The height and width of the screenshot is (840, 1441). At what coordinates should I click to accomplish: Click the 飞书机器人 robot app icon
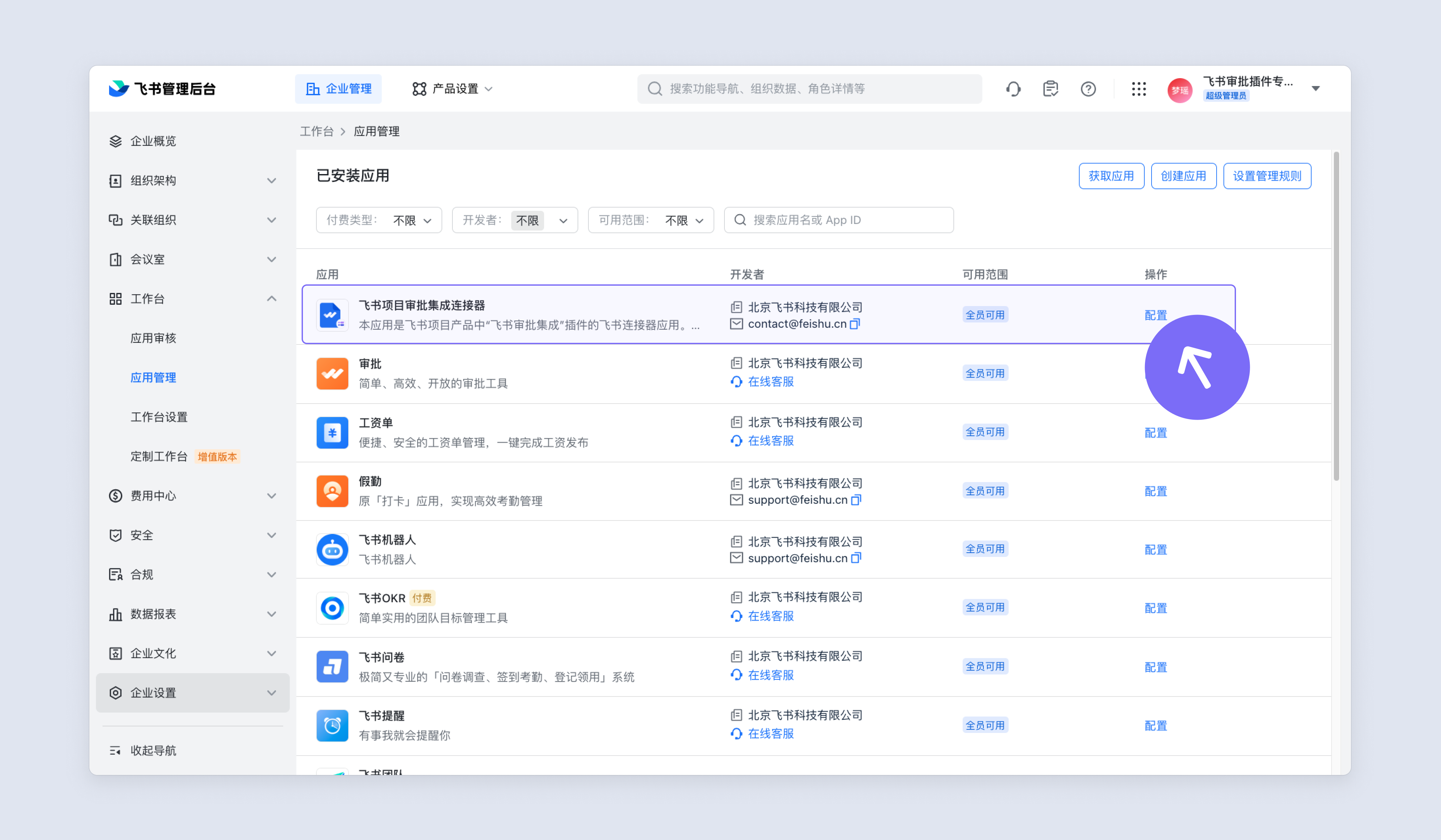[332, 550]
